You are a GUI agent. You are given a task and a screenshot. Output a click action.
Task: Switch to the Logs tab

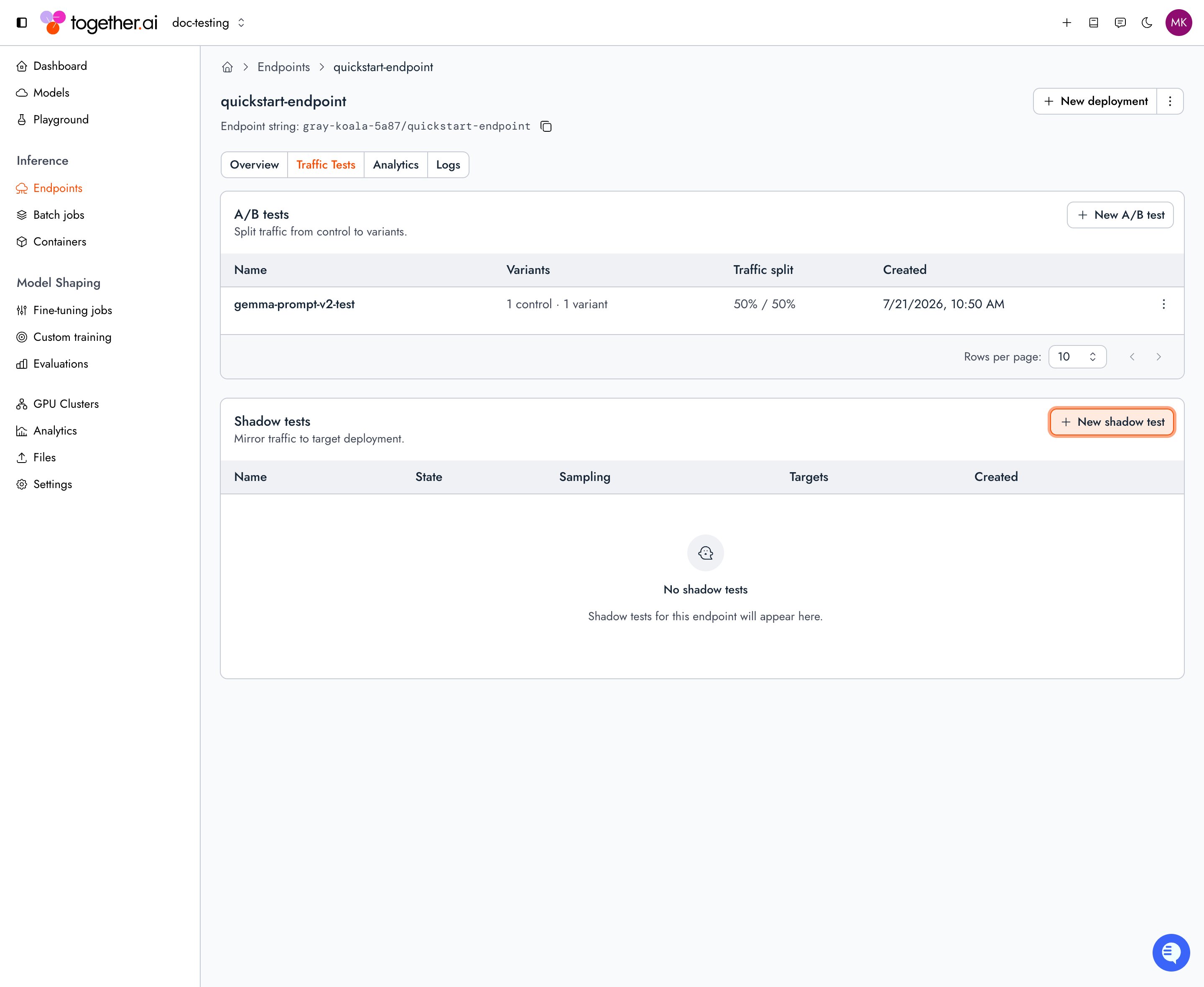448,165
